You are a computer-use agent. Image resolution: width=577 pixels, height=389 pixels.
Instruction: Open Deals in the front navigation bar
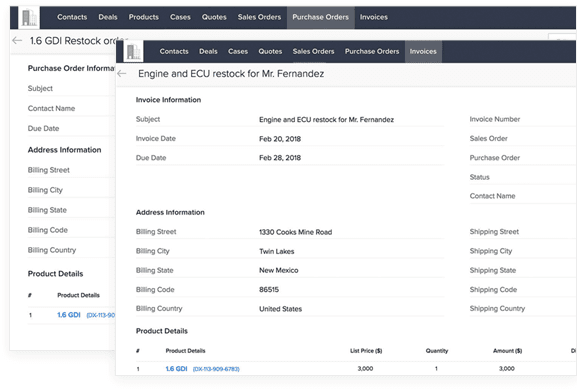tap(208, 52)
